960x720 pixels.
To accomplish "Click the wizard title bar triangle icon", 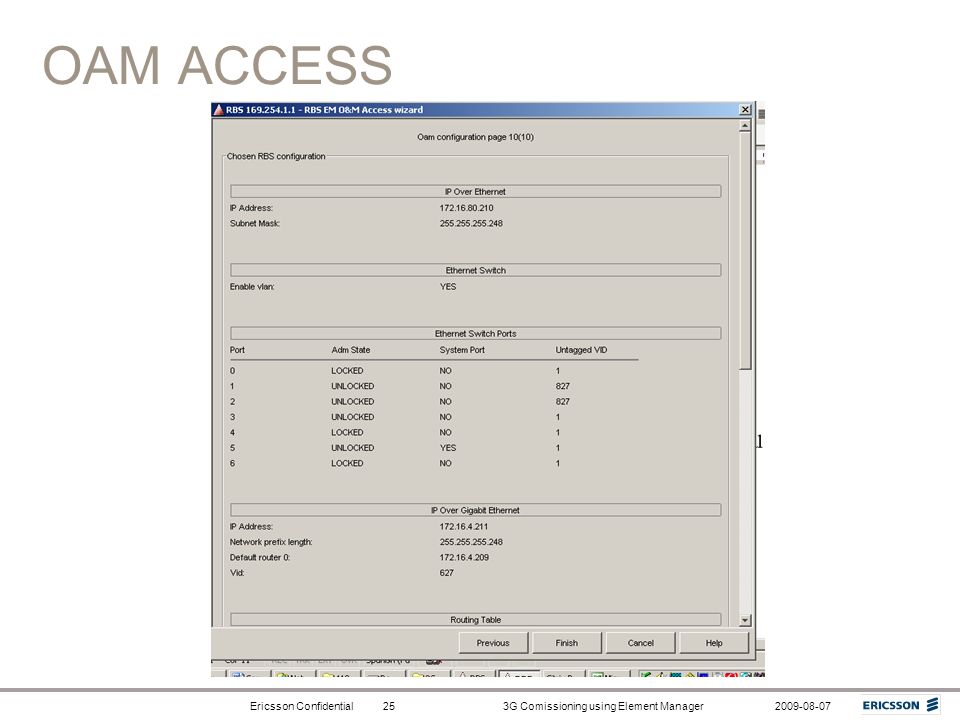I will [218, 110].
